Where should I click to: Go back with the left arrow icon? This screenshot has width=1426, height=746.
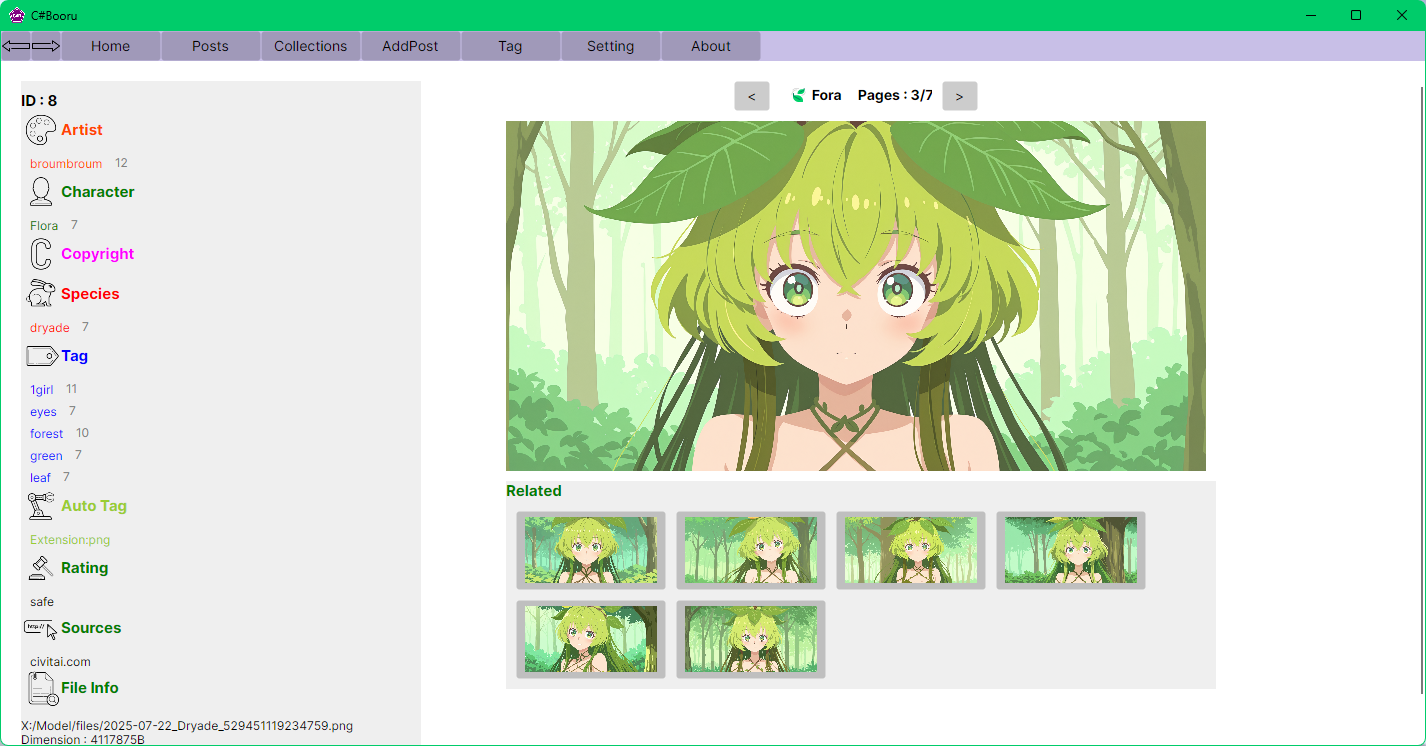(16, 46)
